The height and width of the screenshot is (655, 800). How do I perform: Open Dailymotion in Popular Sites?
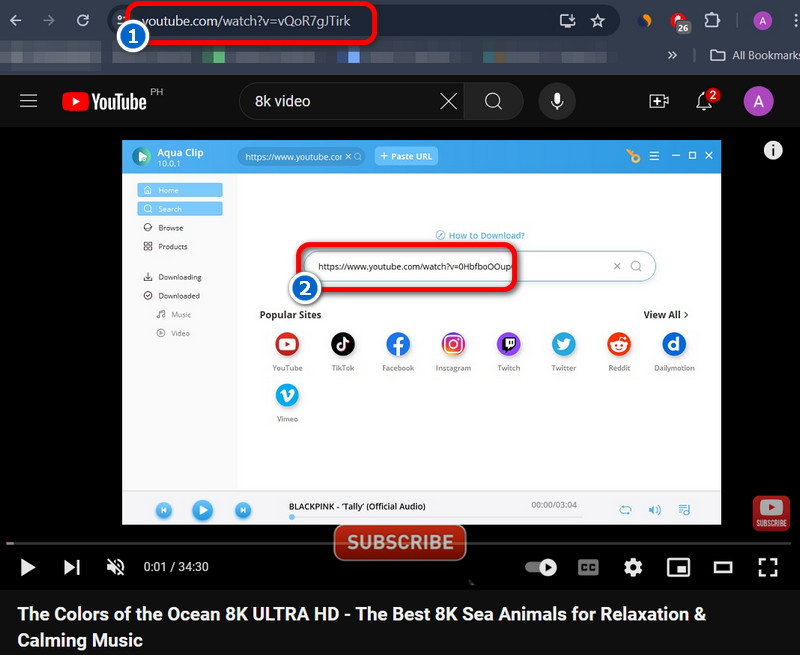(x=674, y=344)
